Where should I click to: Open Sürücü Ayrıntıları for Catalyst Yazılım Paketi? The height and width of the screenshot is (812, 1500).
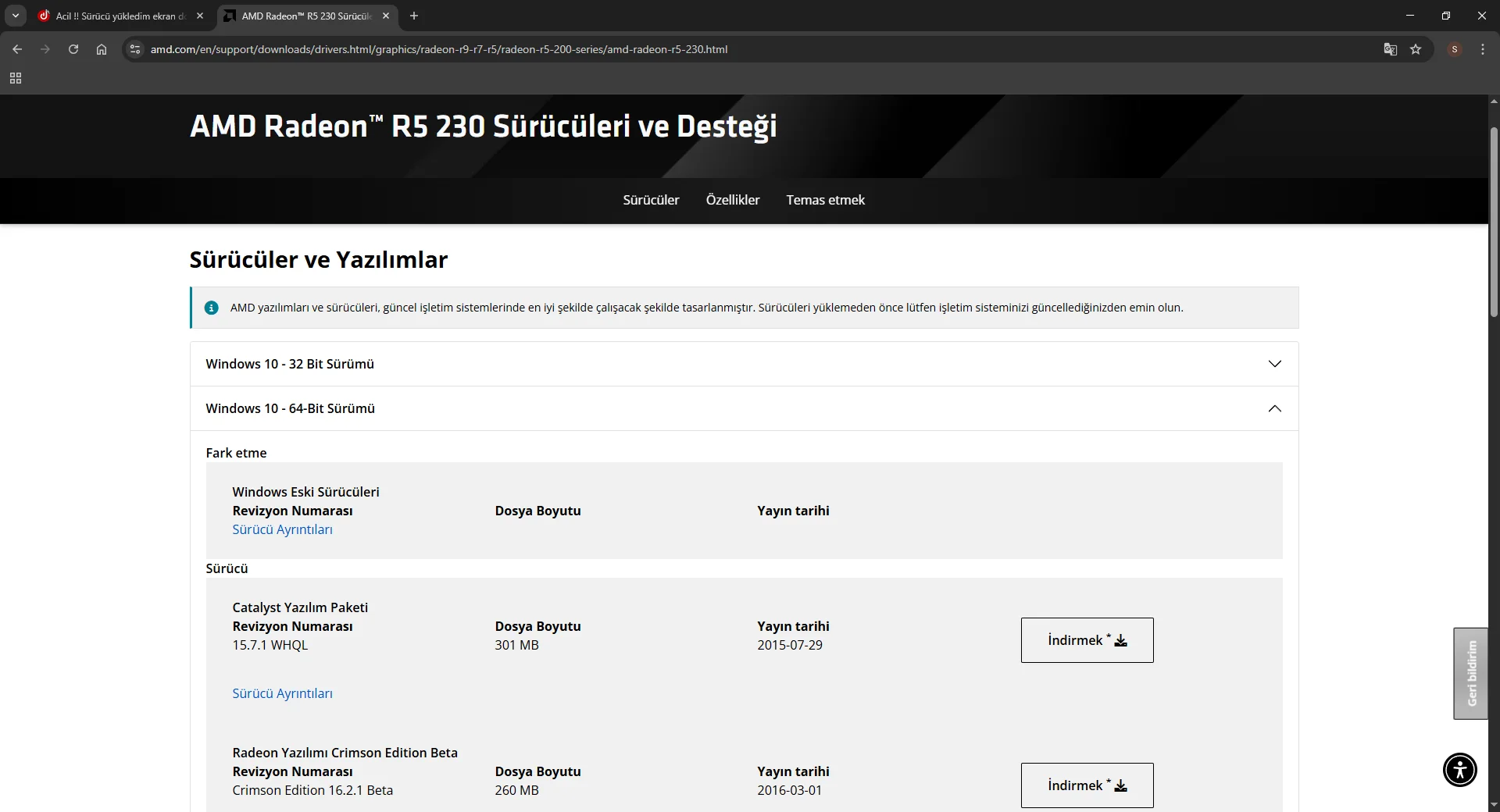point(282,693)
